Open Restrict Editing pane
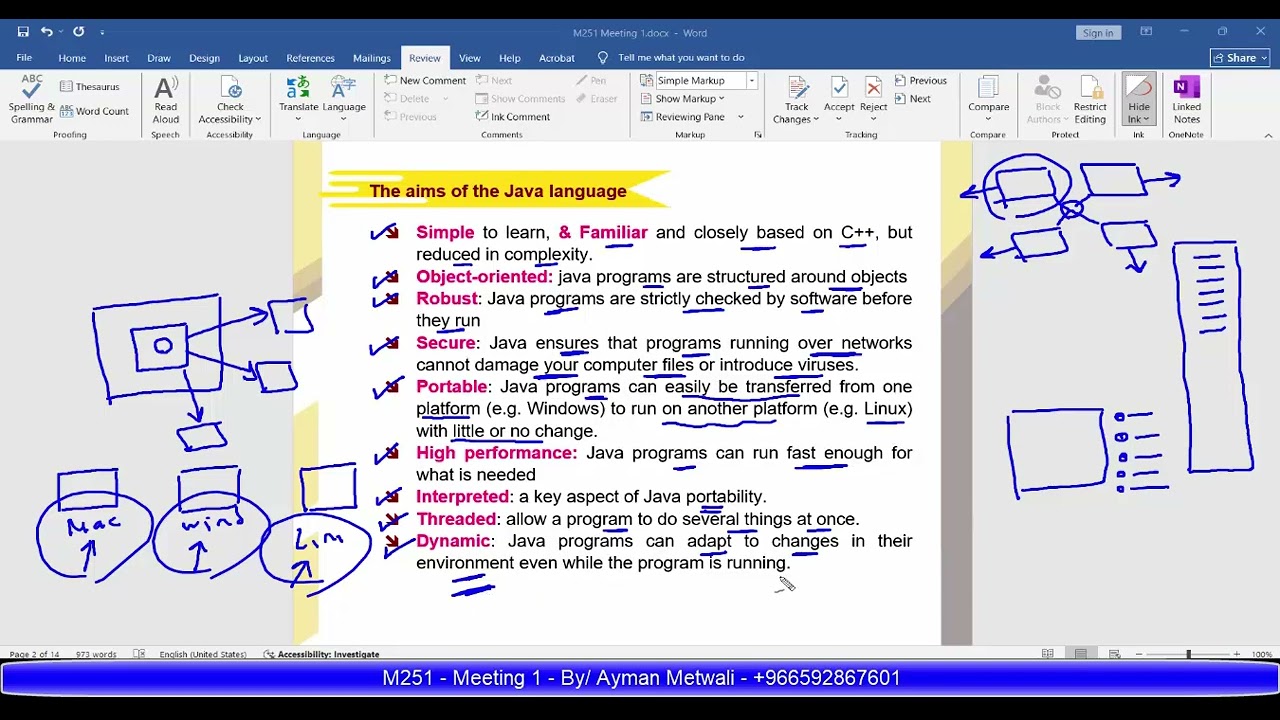Viewport: 1280px width, 720px height. tap(1090, 100)
